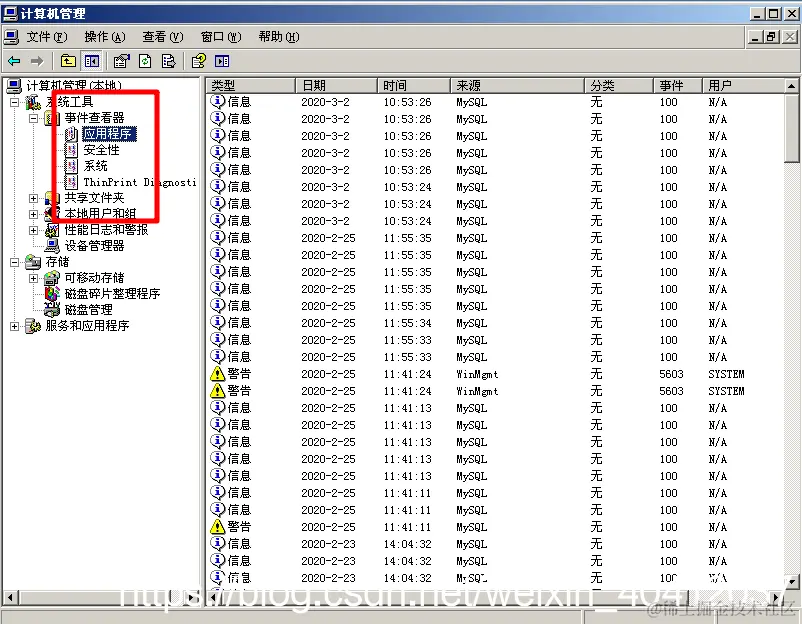
Task: Expand the 服务和应用程序 tree node
Action: [x=15, y=326]
